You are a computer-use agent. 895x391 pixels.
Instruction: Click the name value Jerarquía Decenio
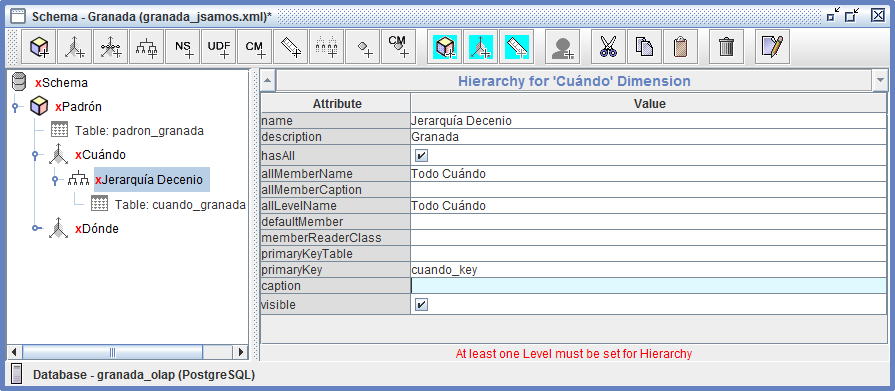(x=648, y=121)
